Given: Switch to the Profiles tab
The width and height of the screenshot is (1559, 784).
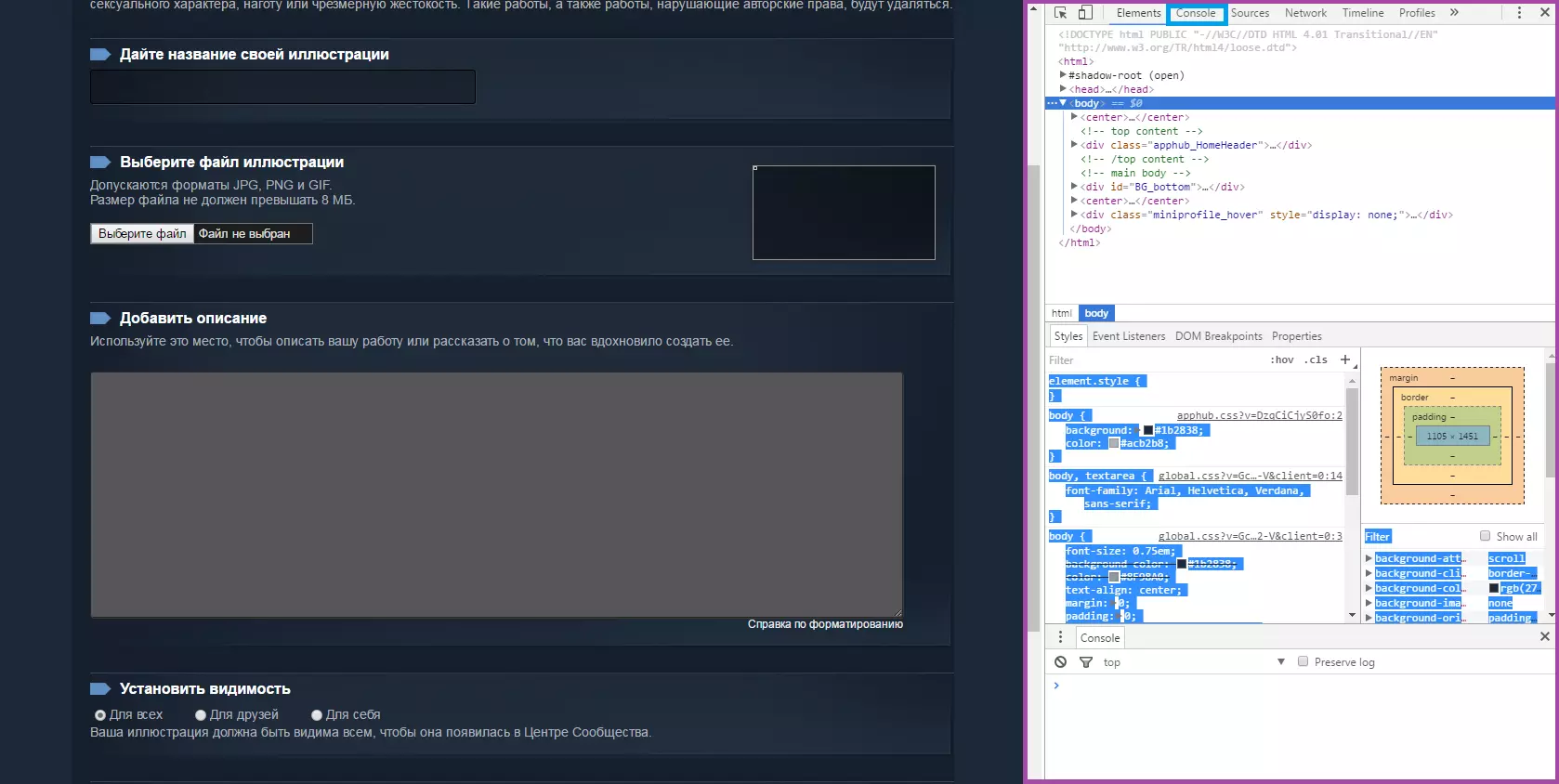Looking at the screenshot, I should (1417, 13).
